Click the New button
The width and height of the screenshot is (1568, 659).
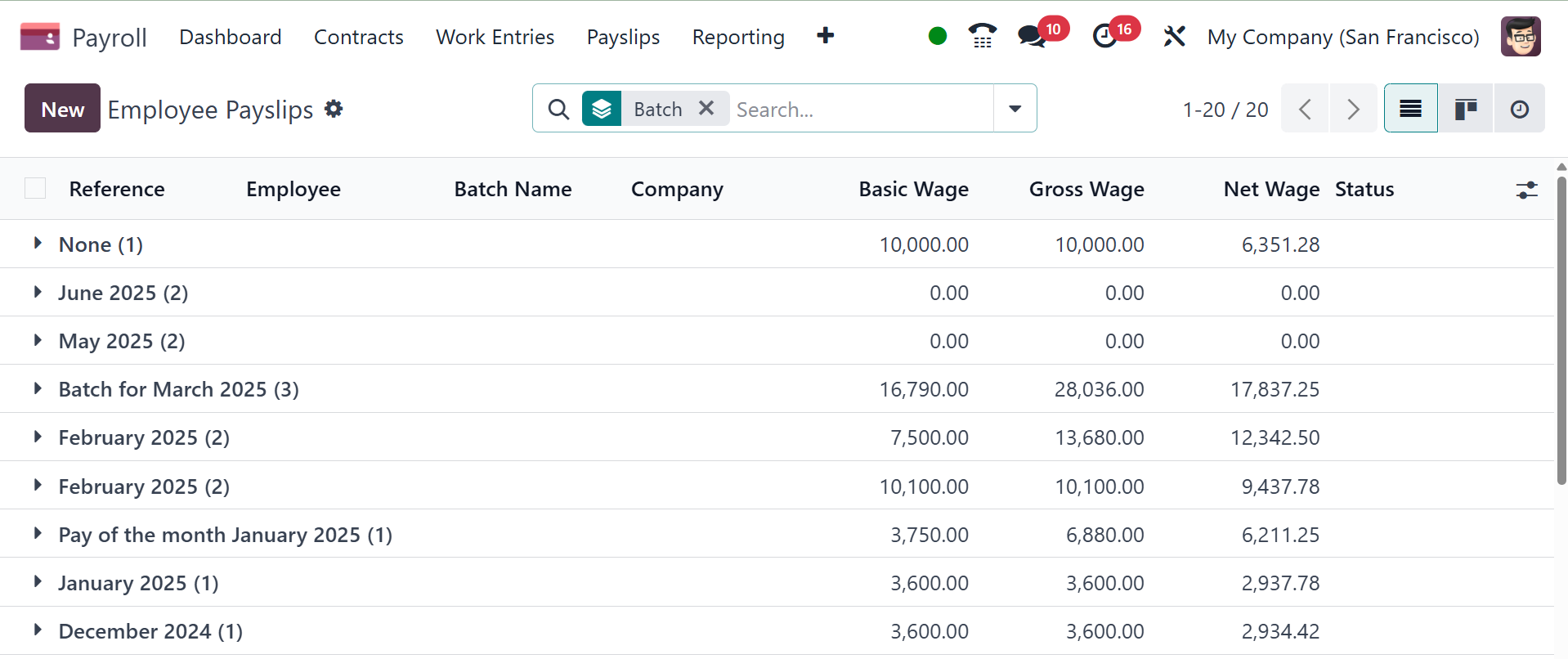click(x=62, y=109)
